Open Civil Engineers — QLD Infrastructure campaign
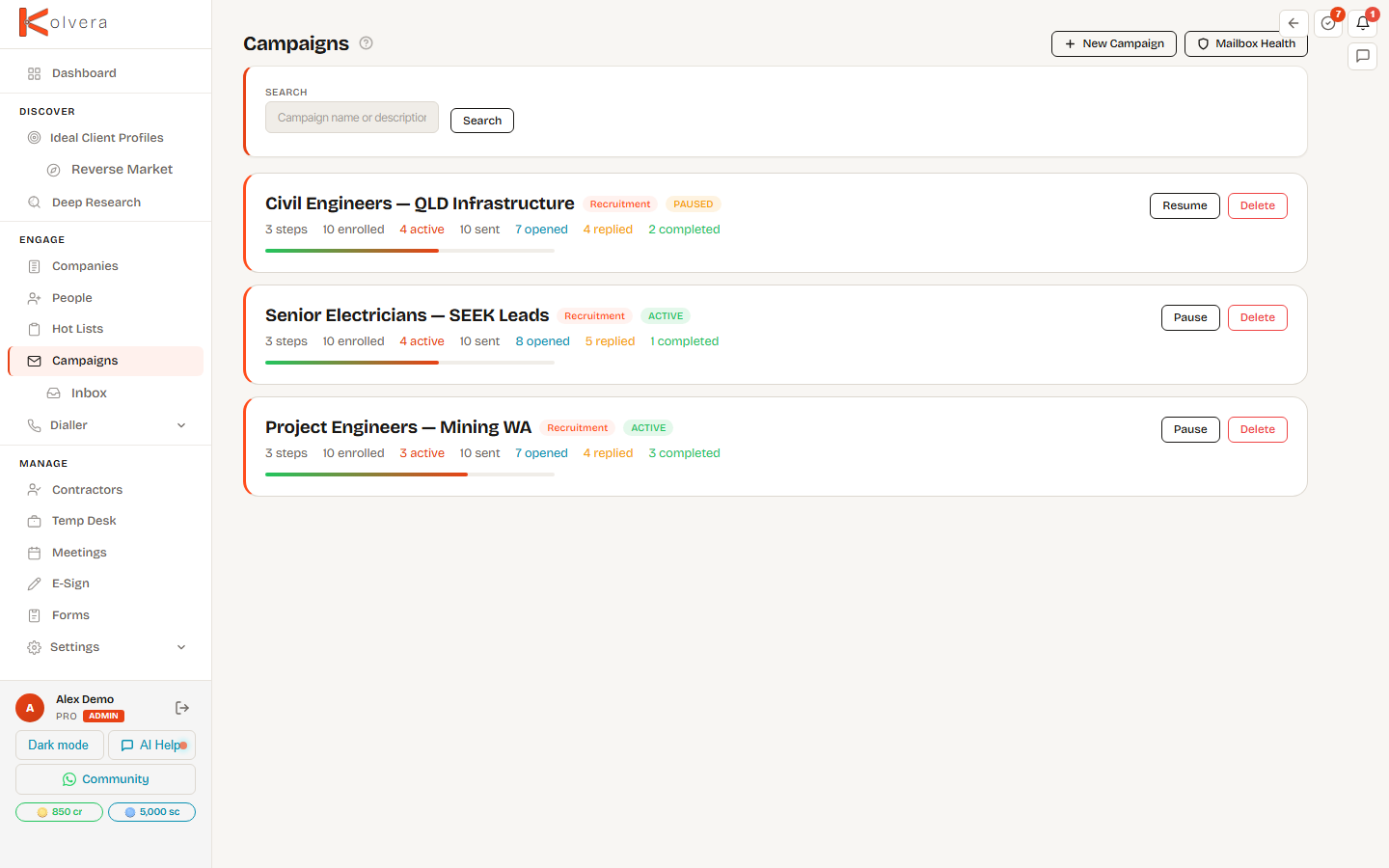 pos(420,203)
